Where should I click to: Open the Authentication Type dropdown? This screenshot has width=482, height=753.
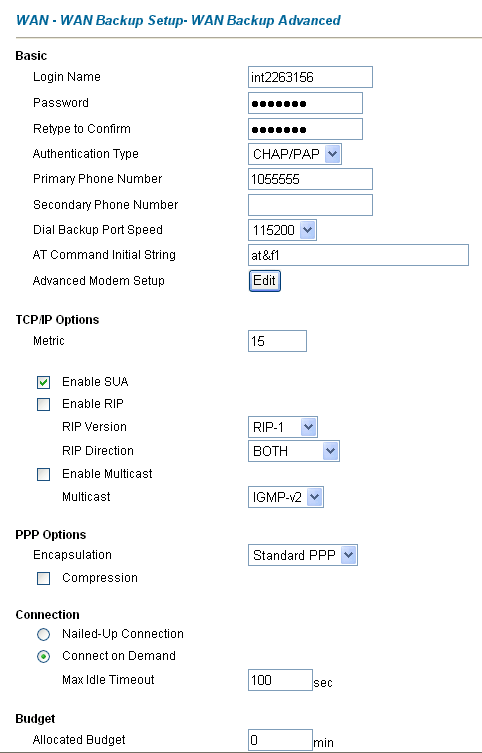click(x=295, y=154)
